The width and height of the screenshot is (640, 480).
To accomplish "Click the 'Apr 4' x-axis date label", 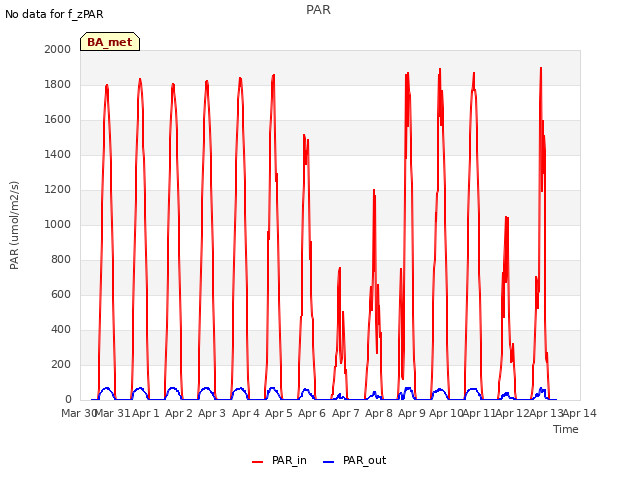I will coord(246,413).
